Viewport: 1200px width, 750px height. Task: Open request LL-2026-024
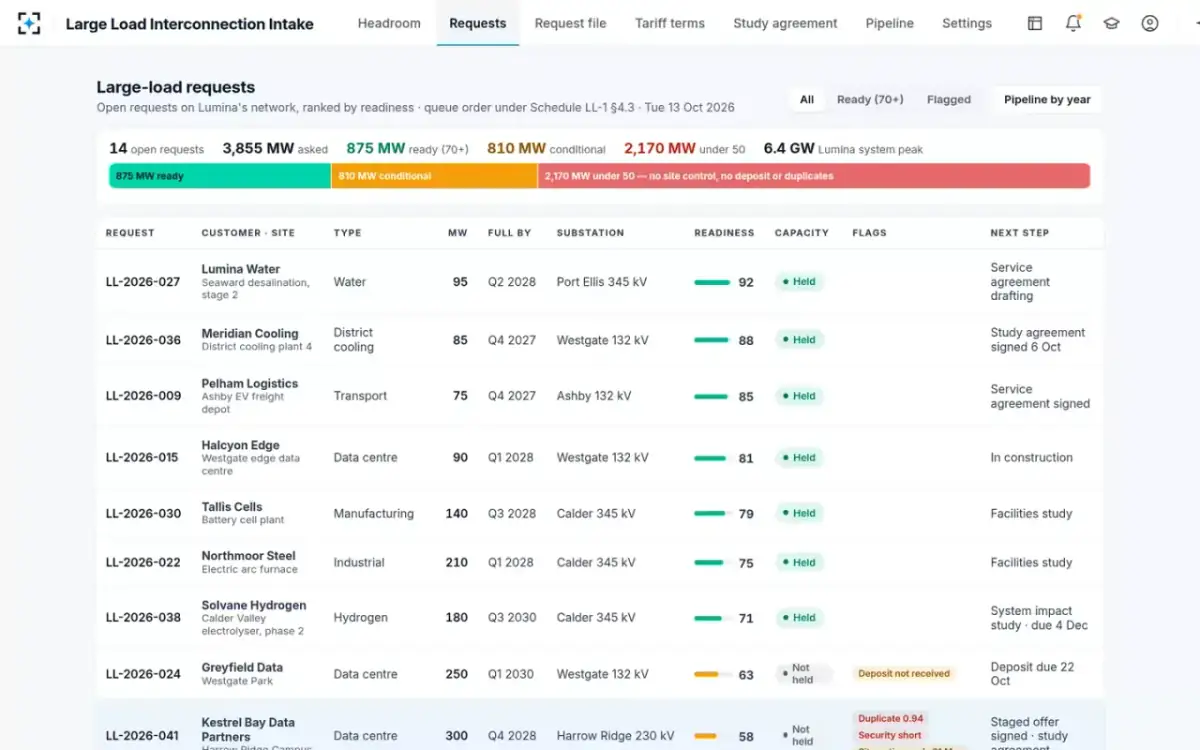[x=143, y=674]
